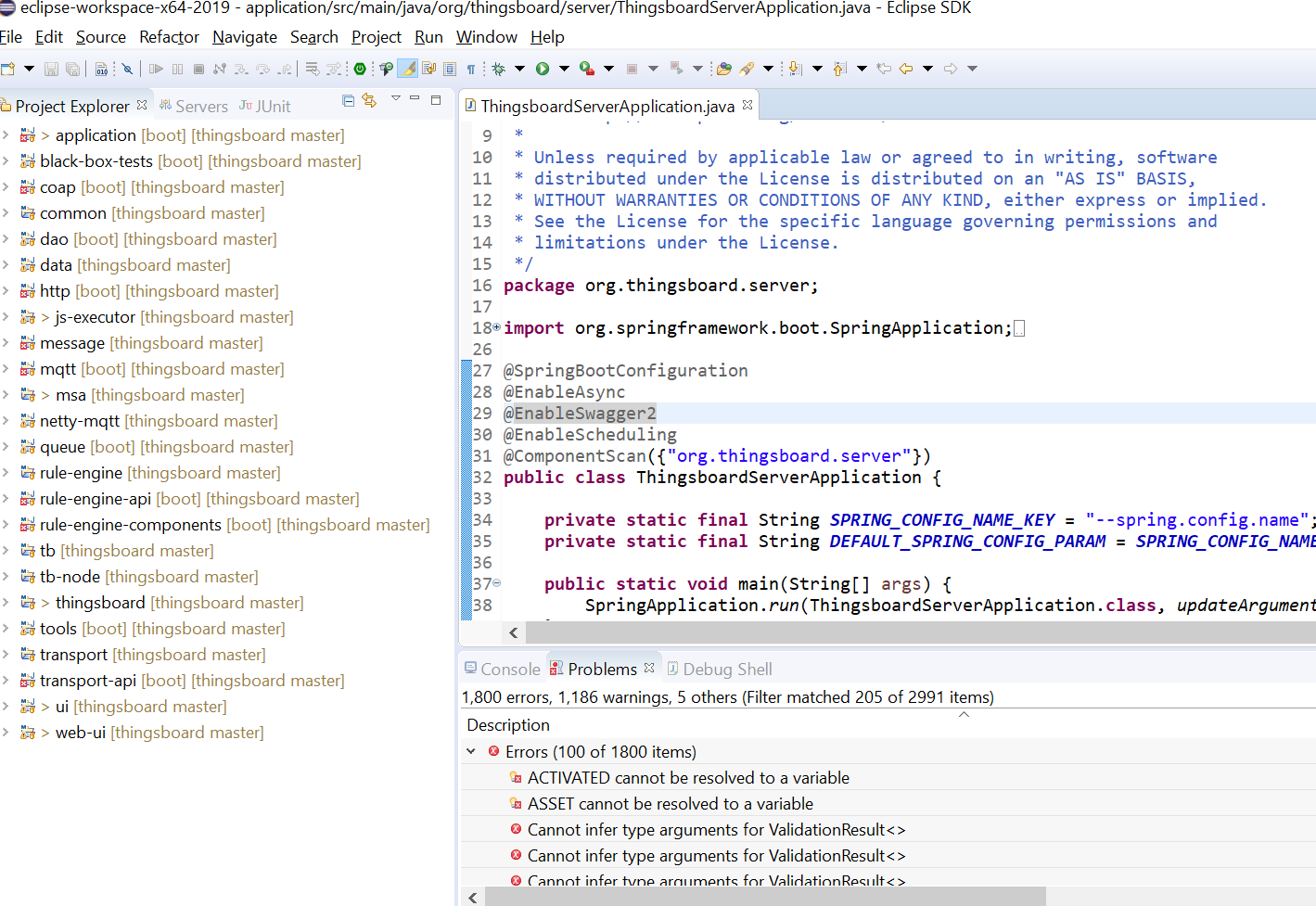Select the Show Whitespace Characters icon
Viewport: 1316px width, 906px height.
click(471, 68)
